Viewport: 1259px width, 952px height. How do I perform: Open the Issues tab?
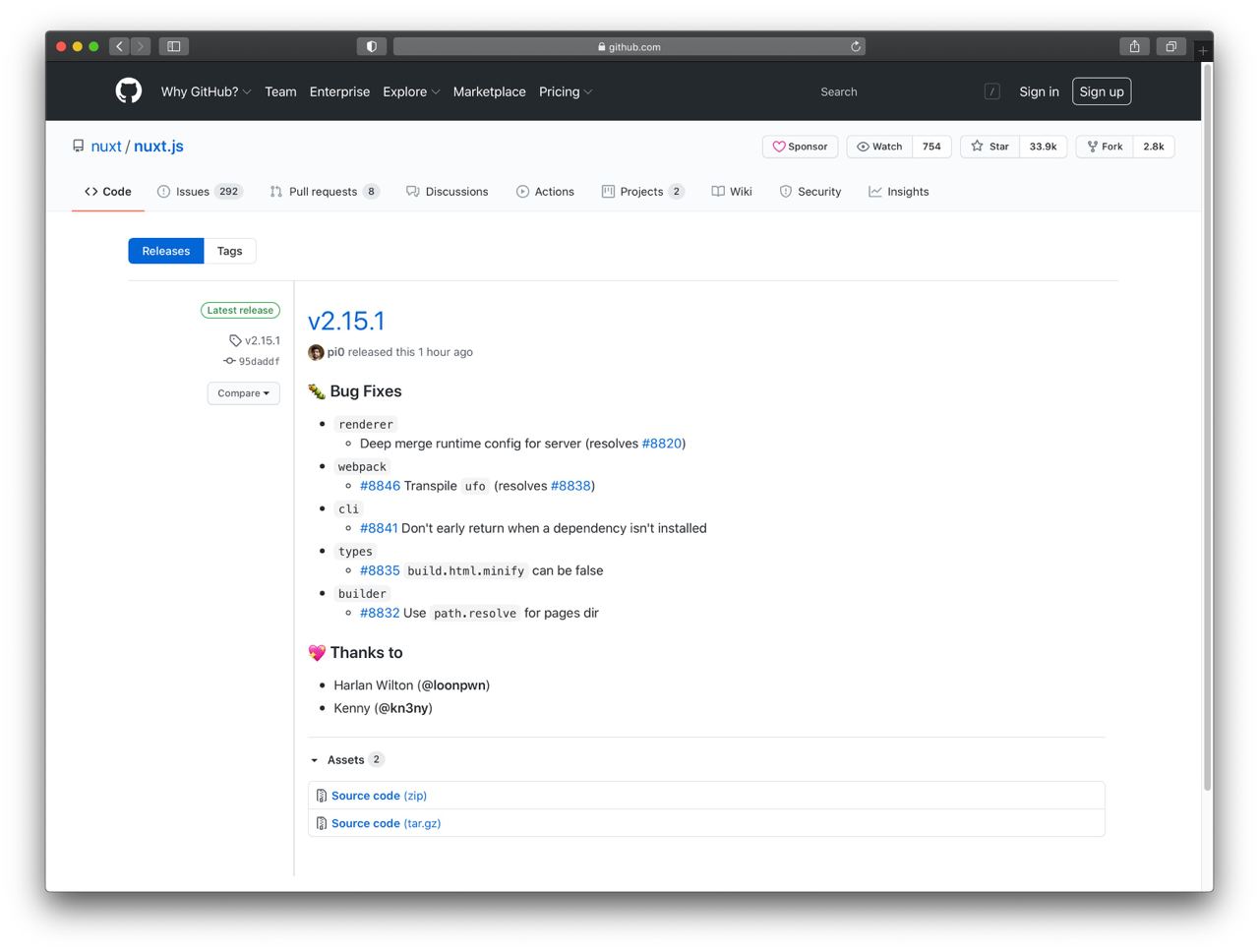click(200, 192)
